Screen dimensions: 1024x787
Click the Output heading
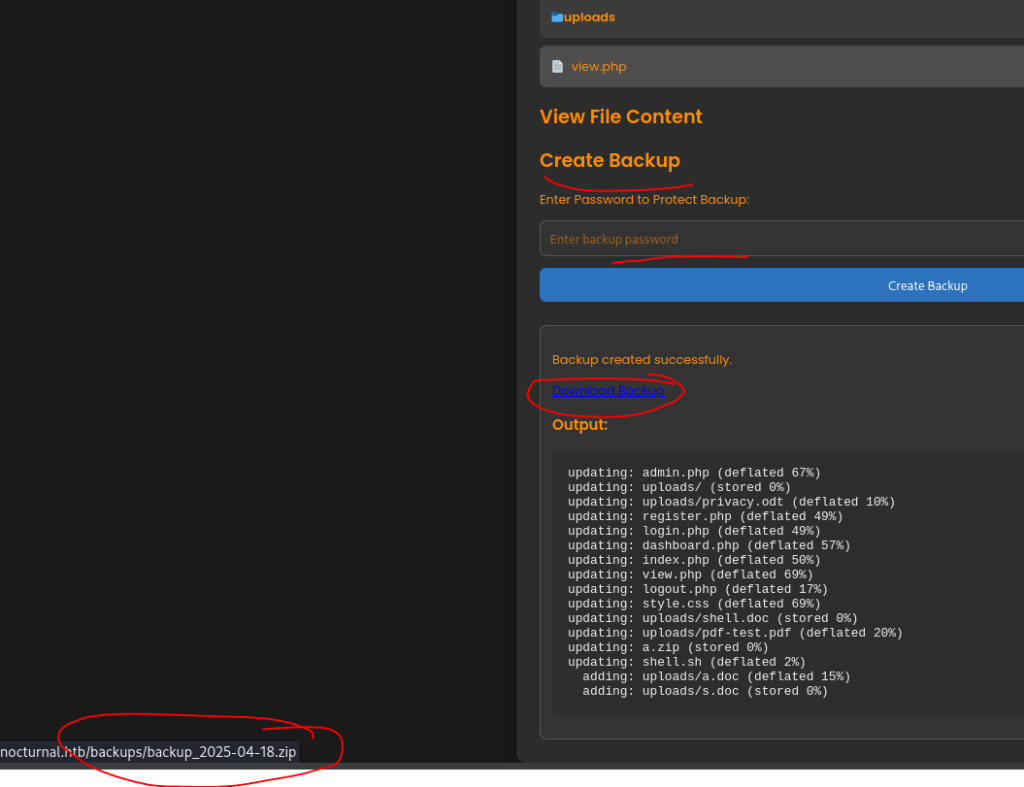coord(580,425)
